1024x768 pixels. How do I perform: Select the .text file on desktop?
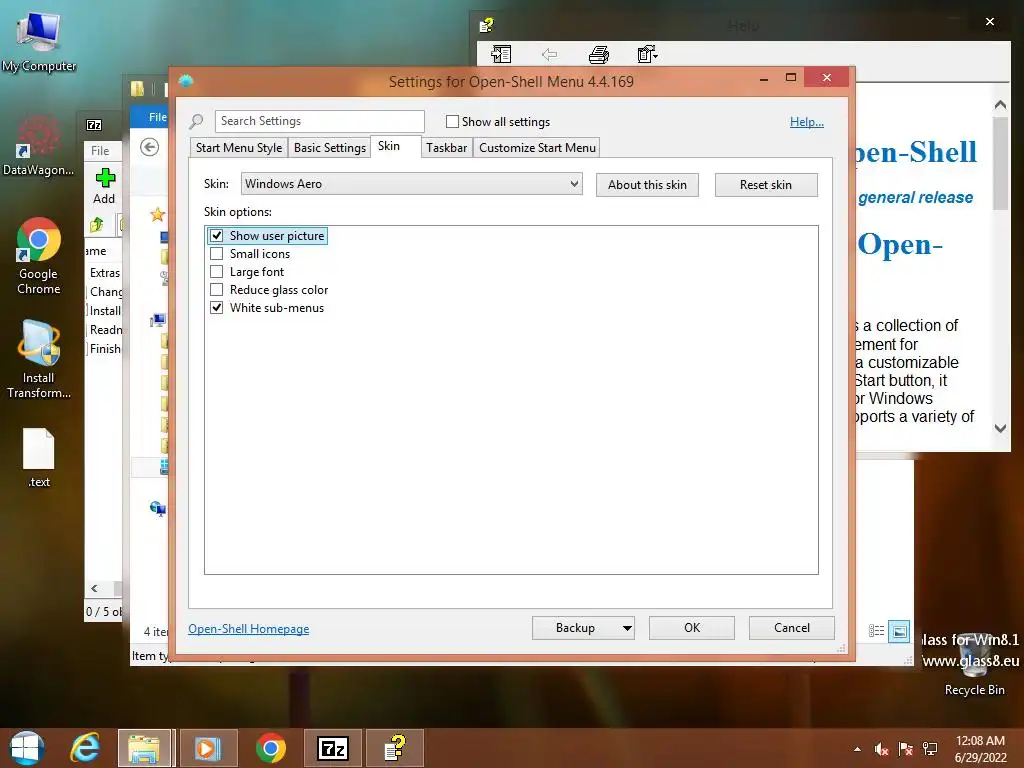39,458
